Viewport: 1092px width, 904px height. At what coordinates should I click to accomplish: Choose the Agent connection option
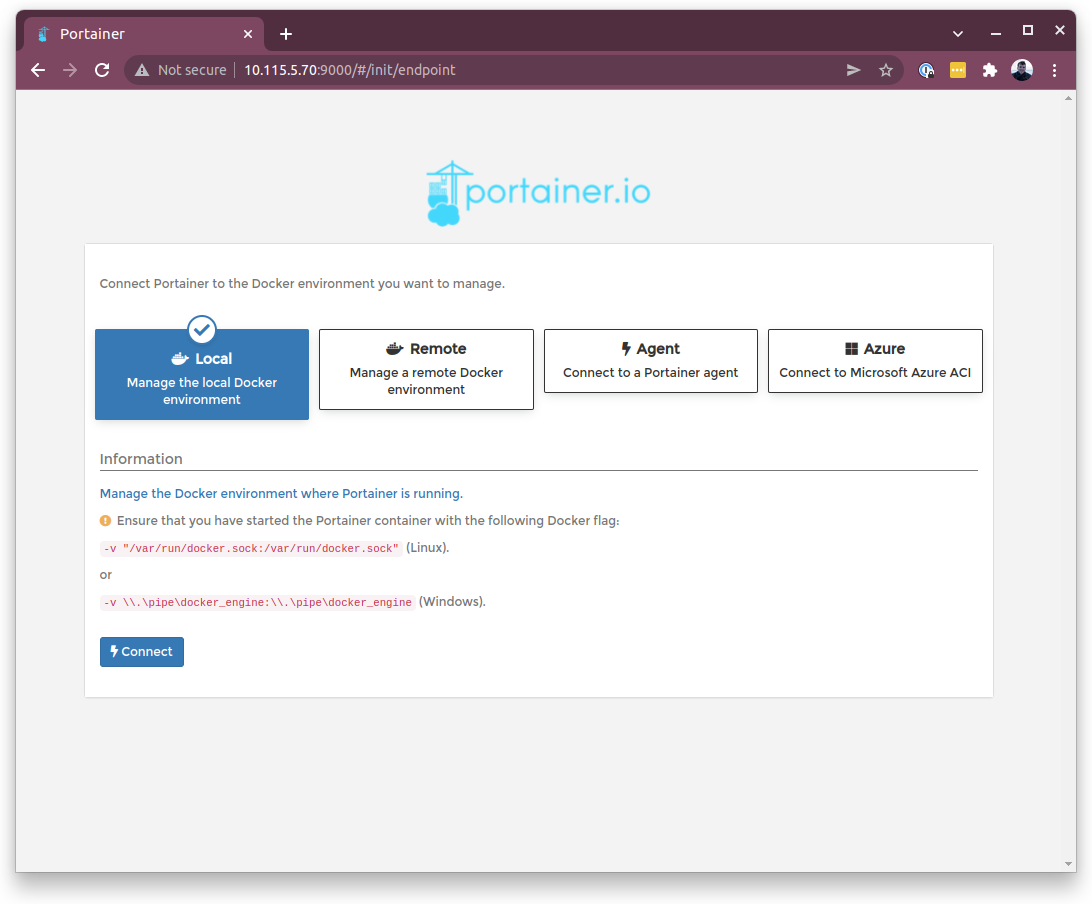click(x=650, y=361)
